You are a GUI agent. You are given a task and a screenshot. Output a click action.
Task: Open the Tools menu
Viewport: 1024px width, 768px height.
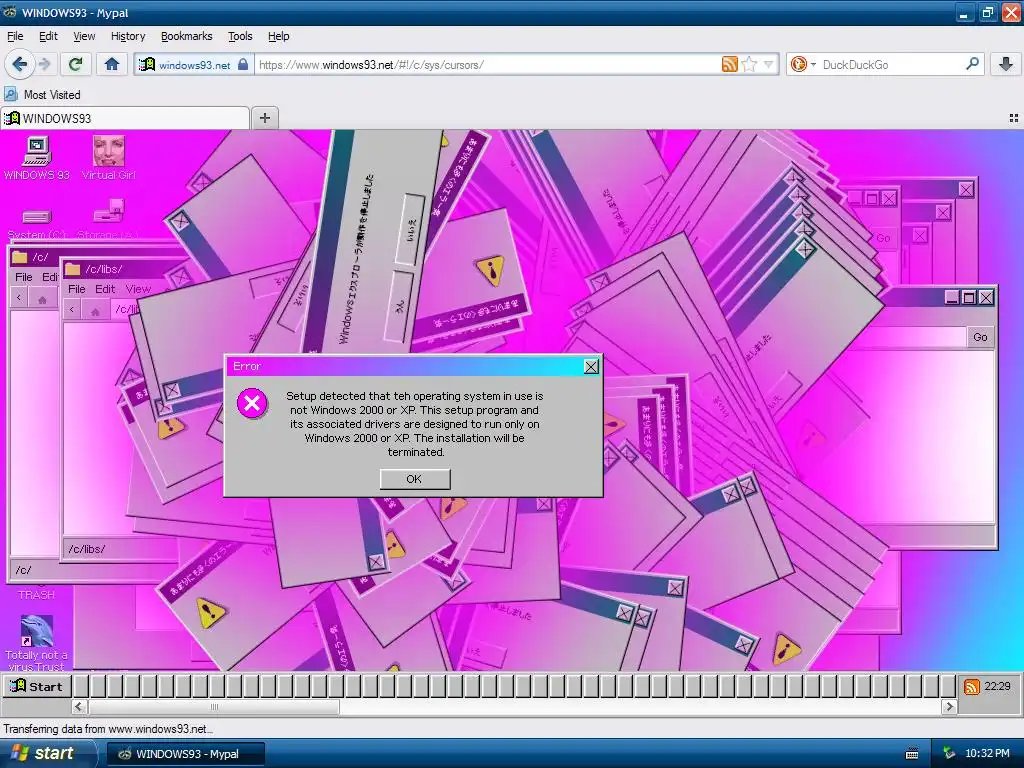(x=240, y=37)
